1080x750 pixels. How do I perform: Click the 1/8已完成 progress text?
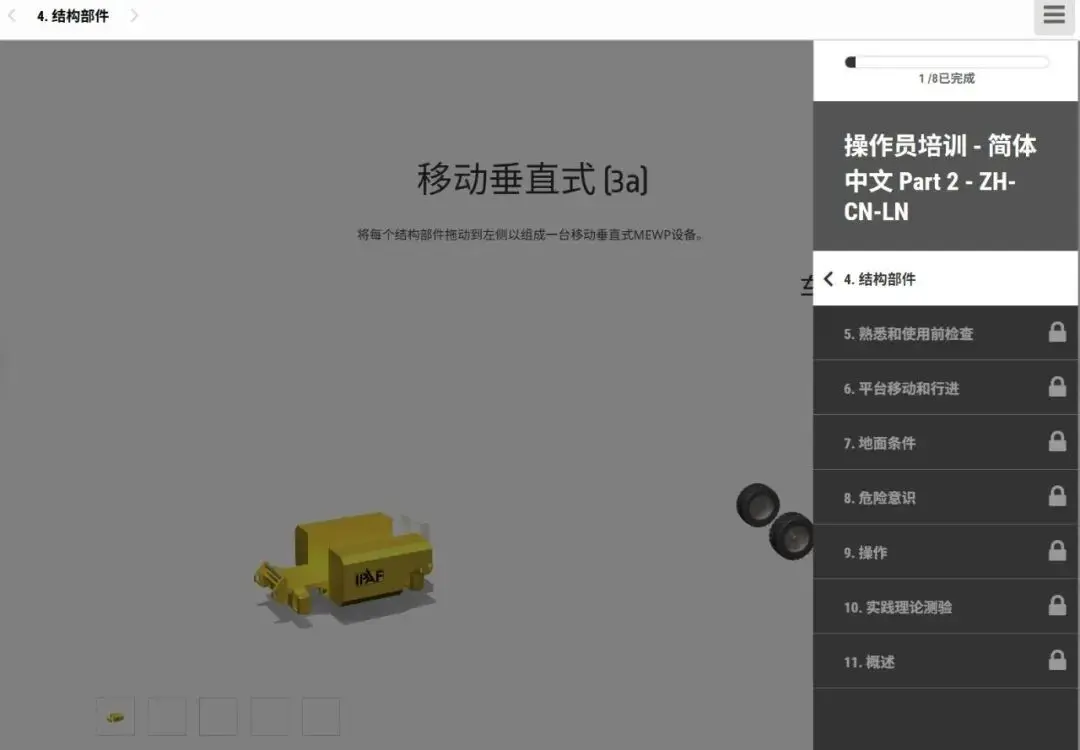946,79
